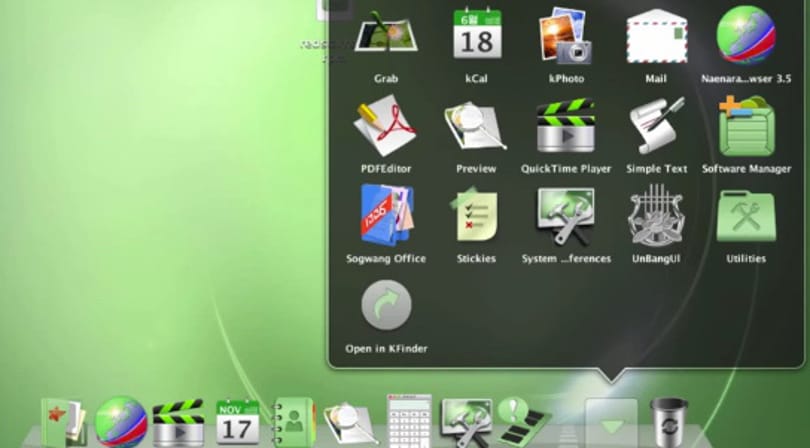
Task: Start PDFEditor from the app grid
Action: [x=385, y=126]
